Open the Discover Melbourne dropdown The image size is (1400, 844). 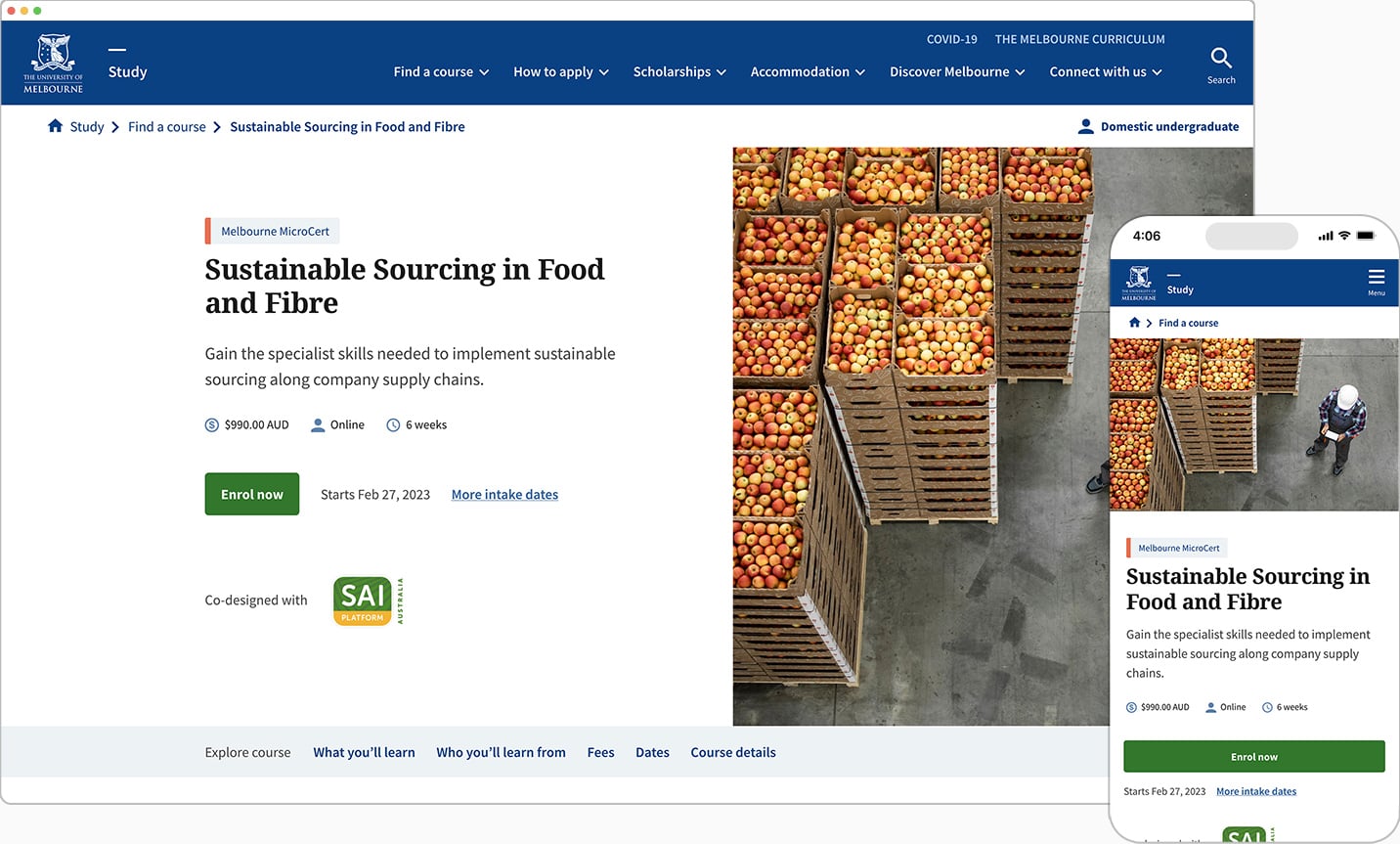click(x=957, y=72)
